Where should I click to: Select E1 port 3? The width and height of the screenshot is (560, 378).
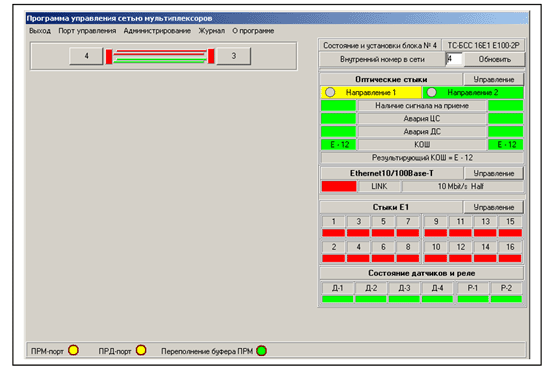click(358, 222)
